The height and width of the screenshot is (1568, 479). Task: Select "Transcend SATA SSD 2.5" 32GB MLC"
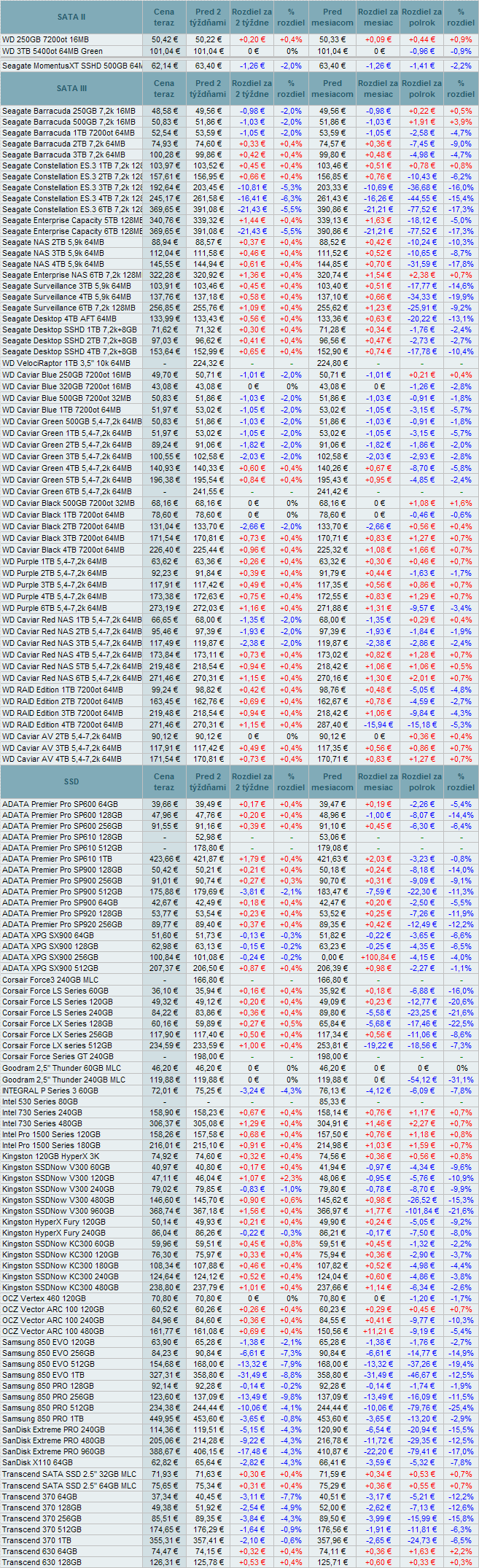coord(69,1474)
